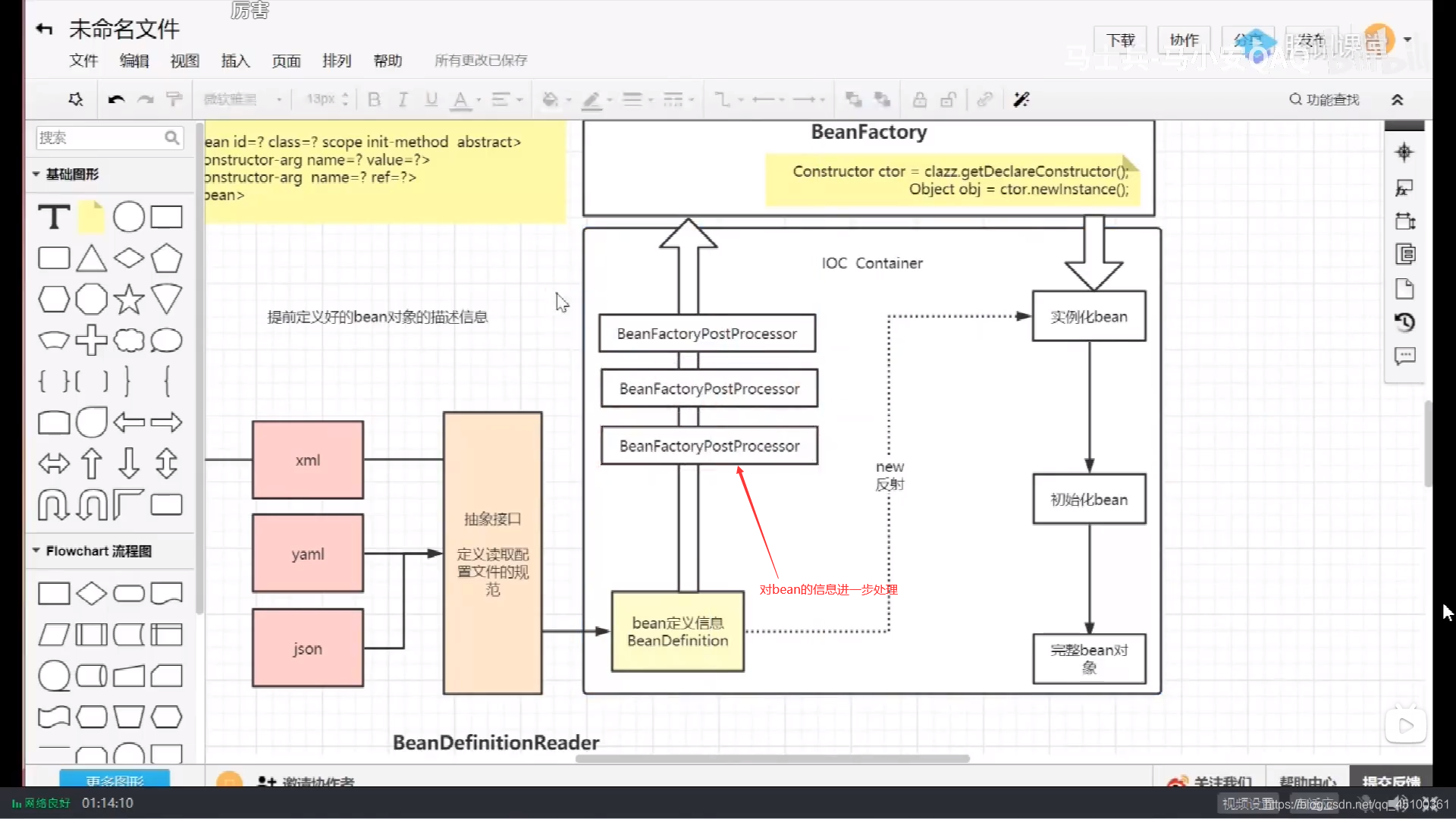
Task: Redo the action in toolbar
Action: click(x=146, y=99)
